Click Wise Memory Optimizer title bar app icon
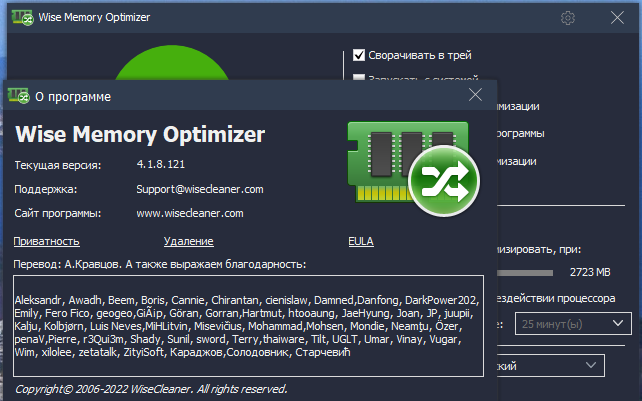This screenshot has width=642, height=401. 23,18
